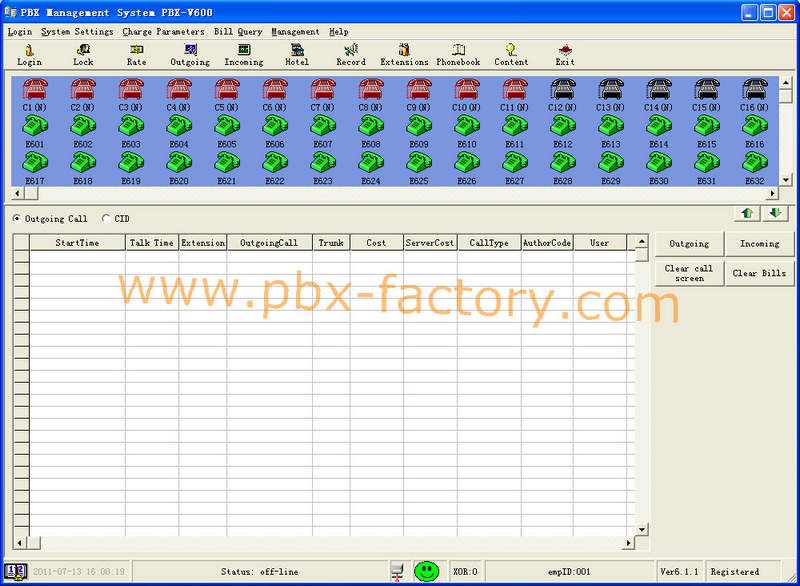Click the Talk Time column header
Viewport: 800px width, 586px height.
[x=152, y=243]
